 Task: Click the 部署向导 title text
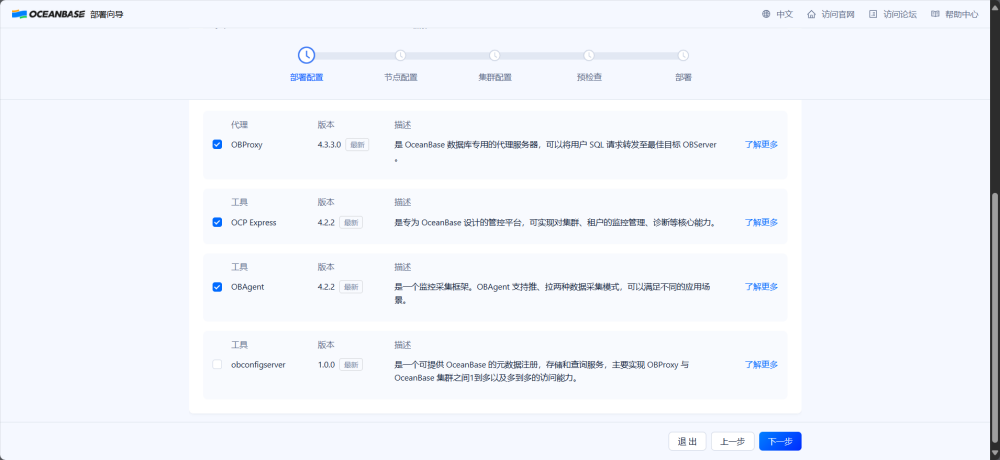(x=107, y=14)
